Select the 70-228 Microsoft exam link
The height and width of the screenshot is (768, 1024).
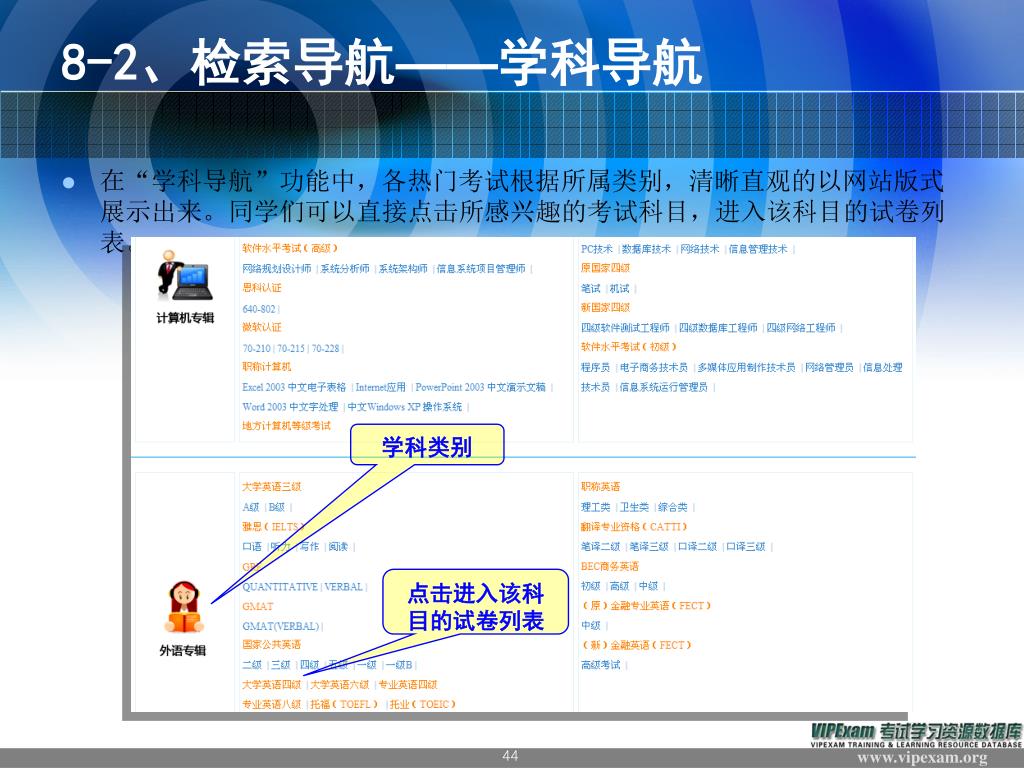[325, 349]
